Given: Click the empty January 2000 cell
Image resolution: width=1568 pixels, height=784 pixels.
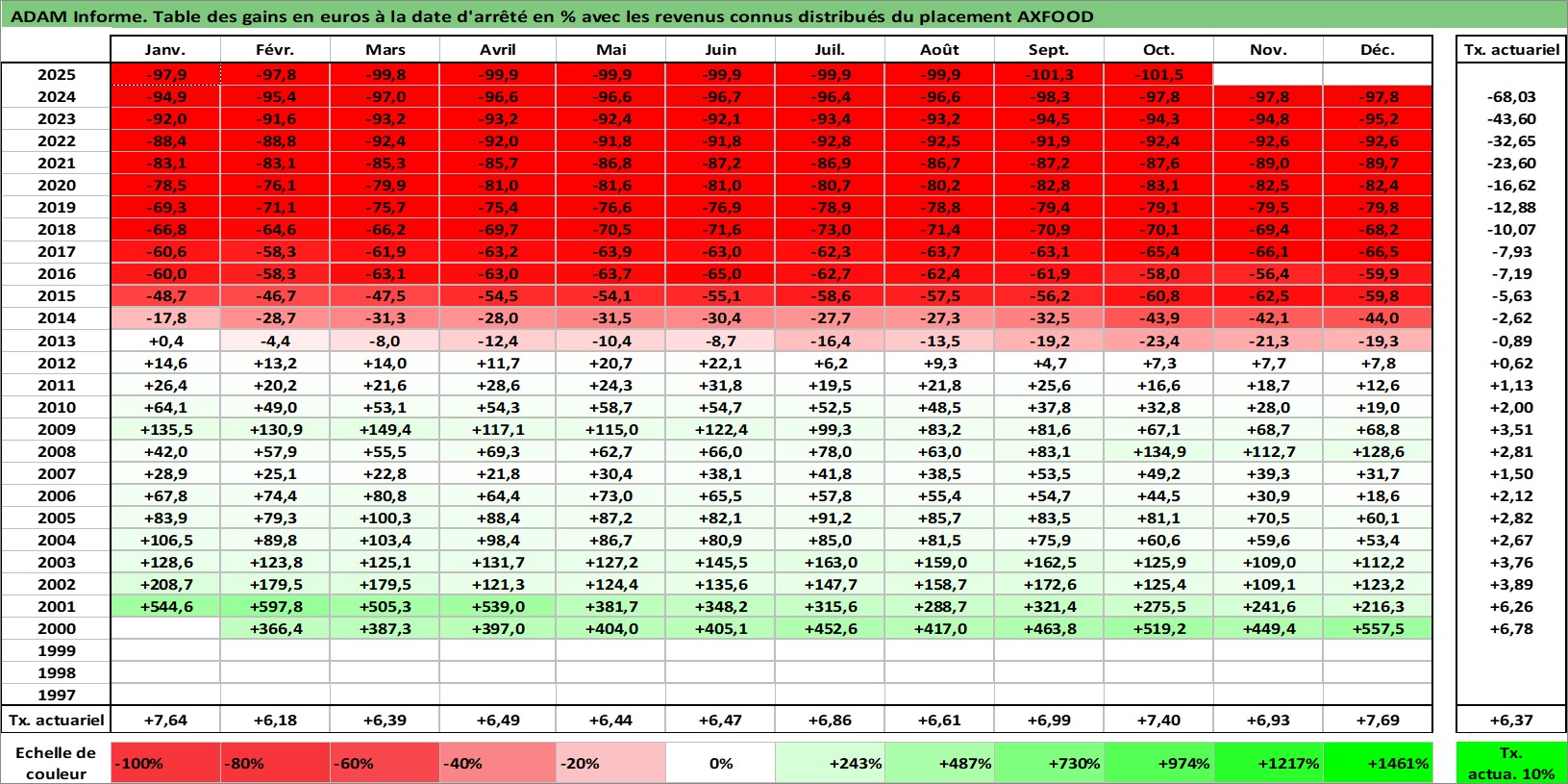Looking at the screenshot, I should pos(165,628).
